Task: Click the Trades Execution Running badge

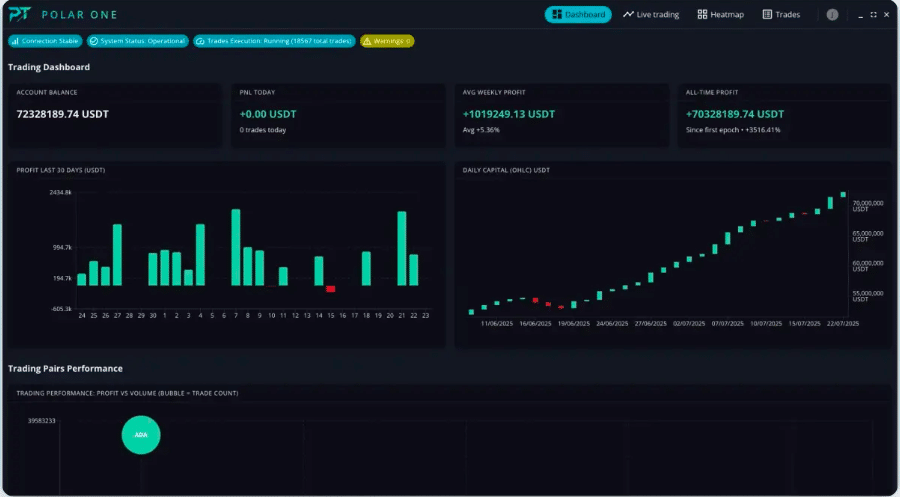Action: [274, 41]
